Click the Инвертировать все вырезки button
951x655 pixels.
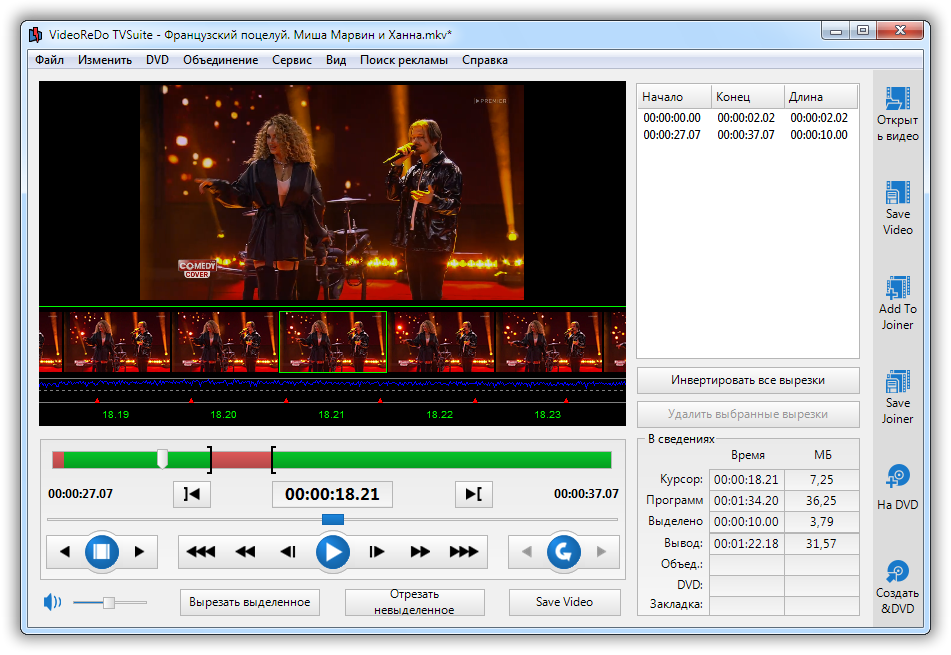point(747,381)
